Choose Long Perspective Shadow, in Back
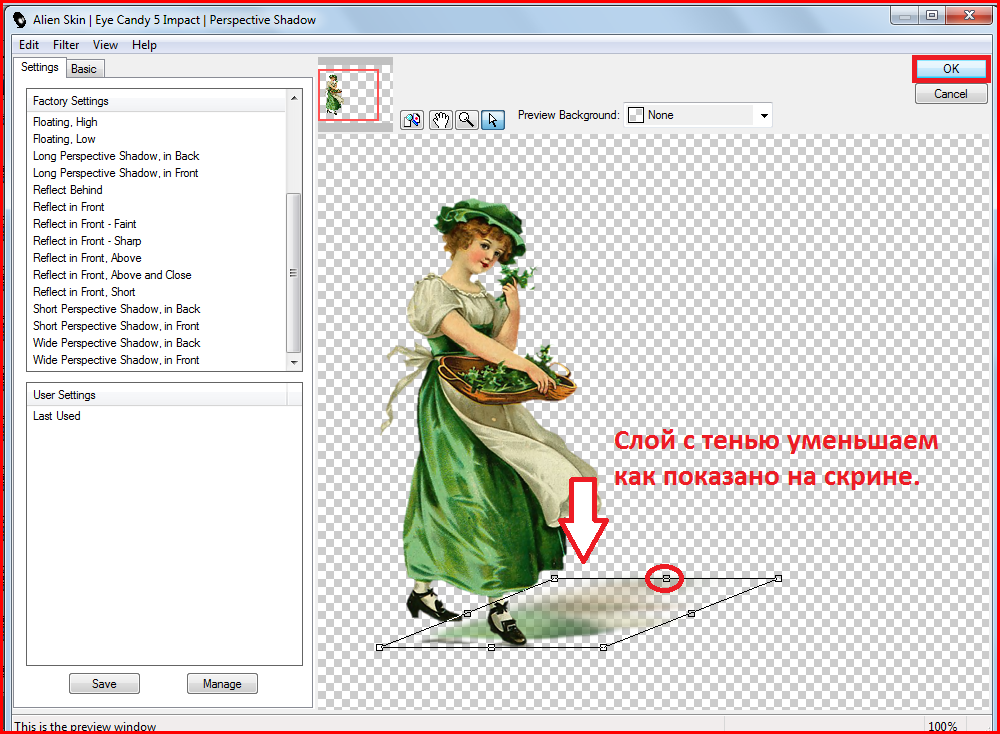The height and width of the screenshot is (734, 1000). (x=116, y=156)
